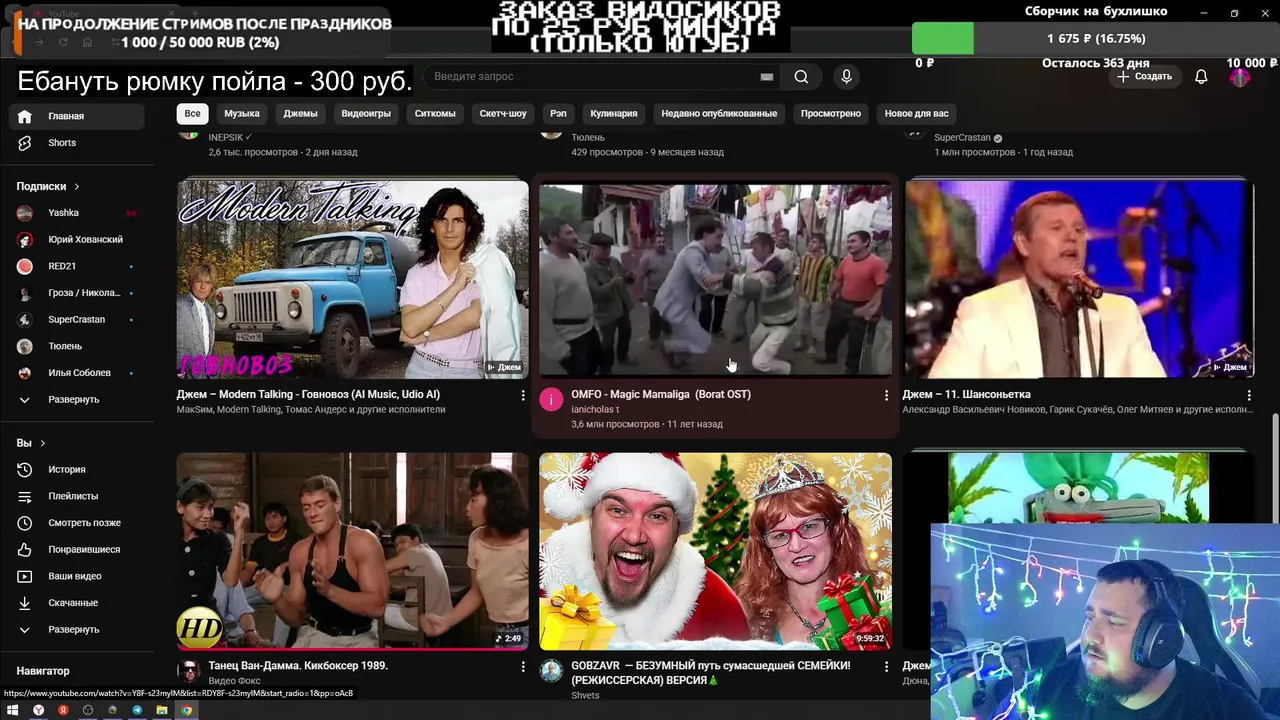Click the search magnifier button
1280x720 pixels.
point(801,77)
